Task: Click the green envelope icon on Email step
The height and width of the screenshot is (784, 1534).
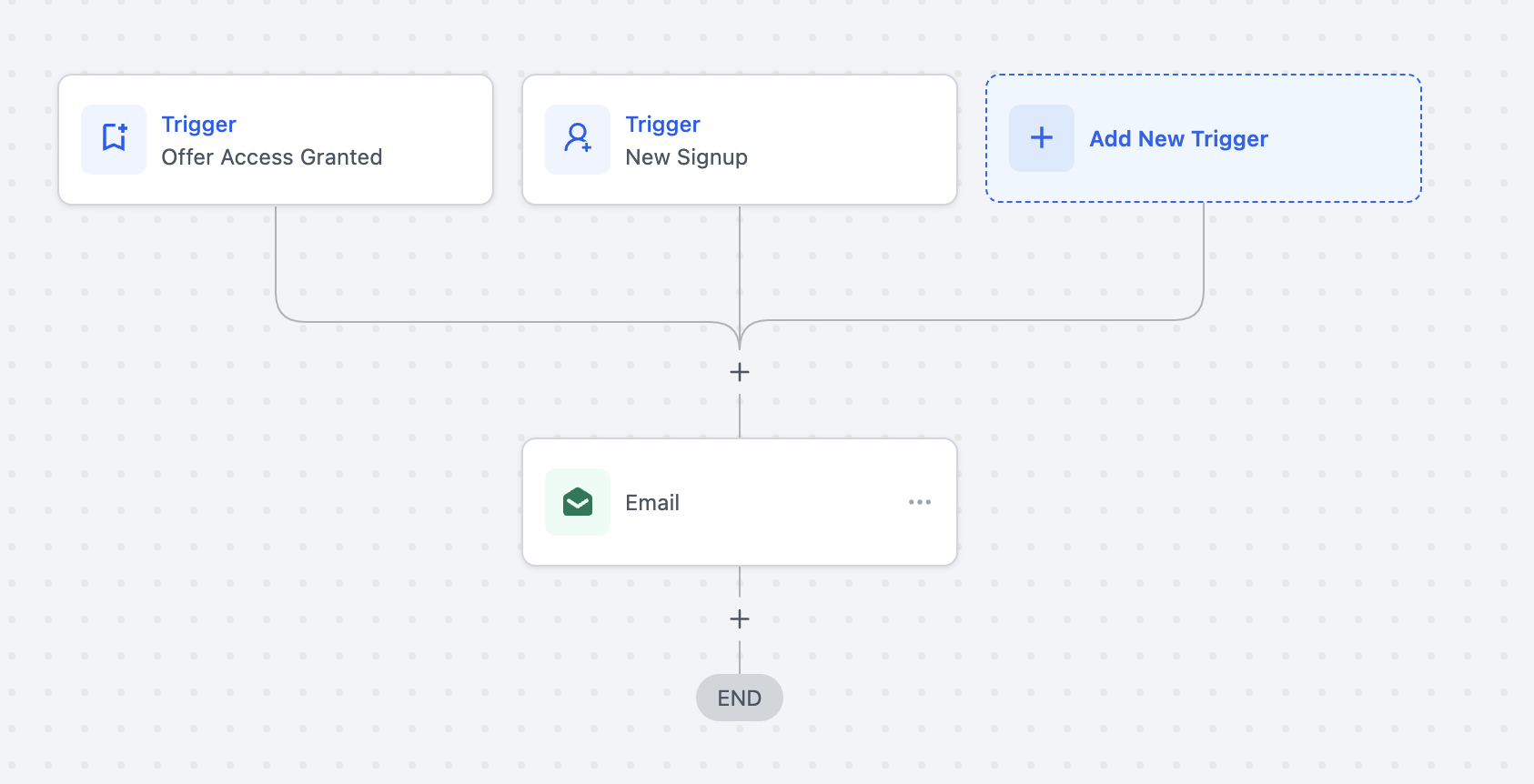Action: click(578, 502)
